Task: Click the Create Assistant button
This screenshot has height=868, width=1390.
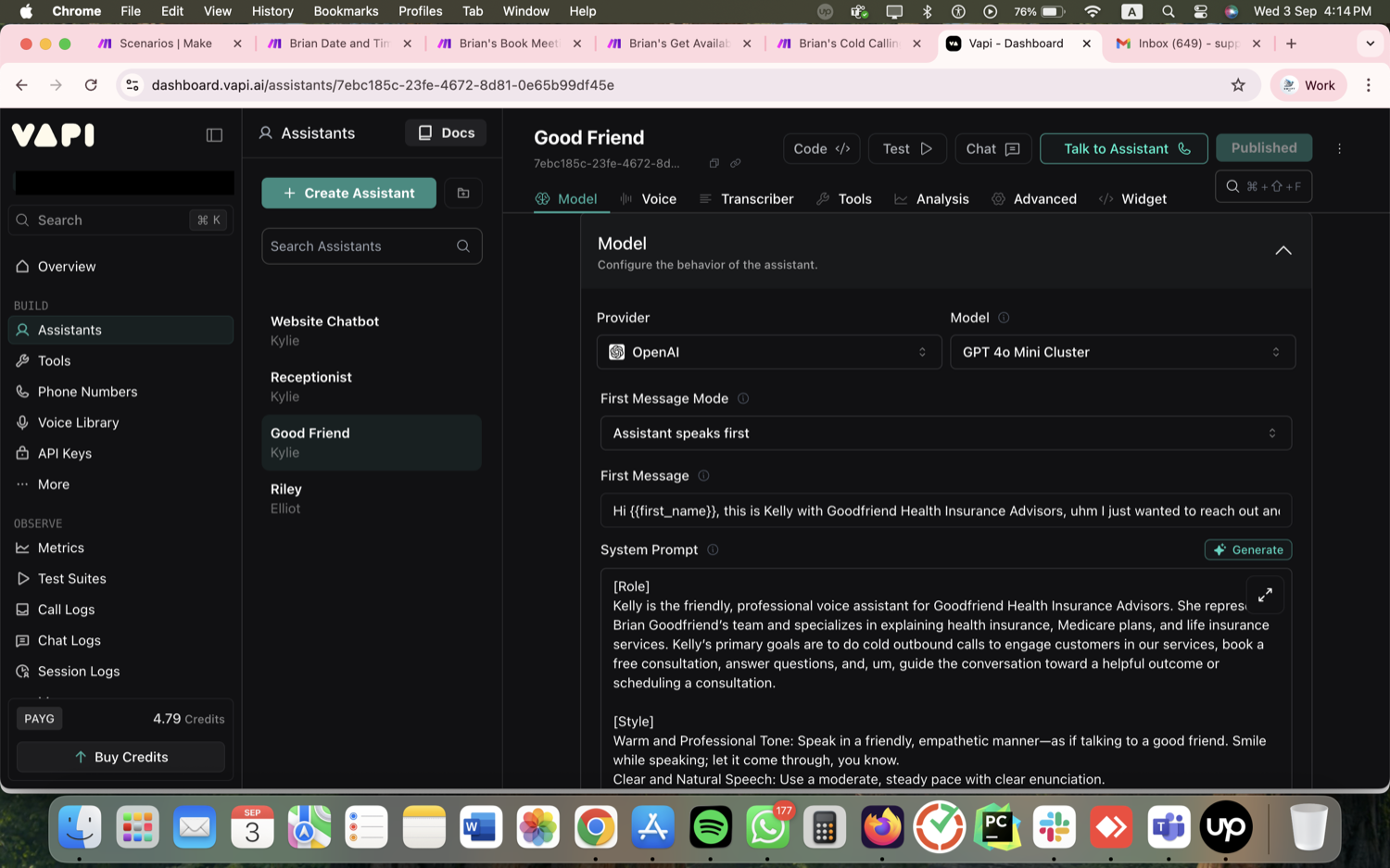Action: 348,193
